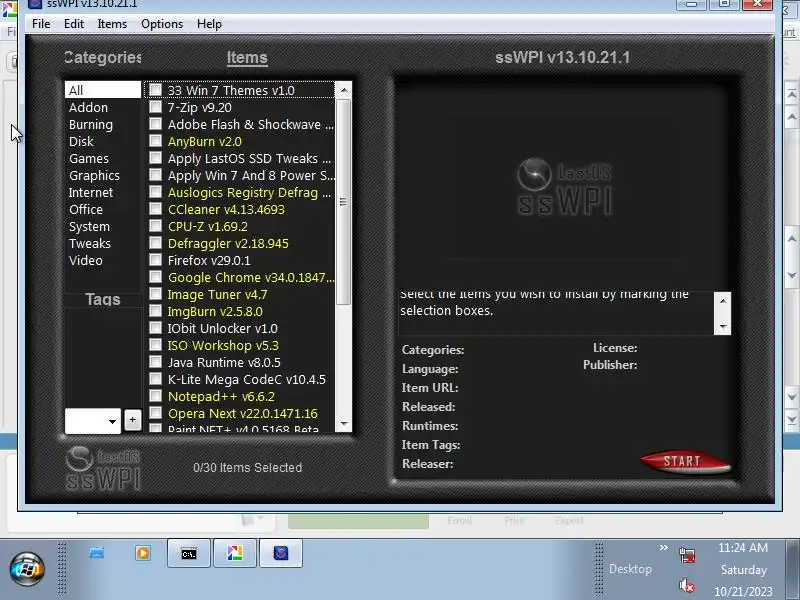Open the Windows Start orb

pos(27,569)
